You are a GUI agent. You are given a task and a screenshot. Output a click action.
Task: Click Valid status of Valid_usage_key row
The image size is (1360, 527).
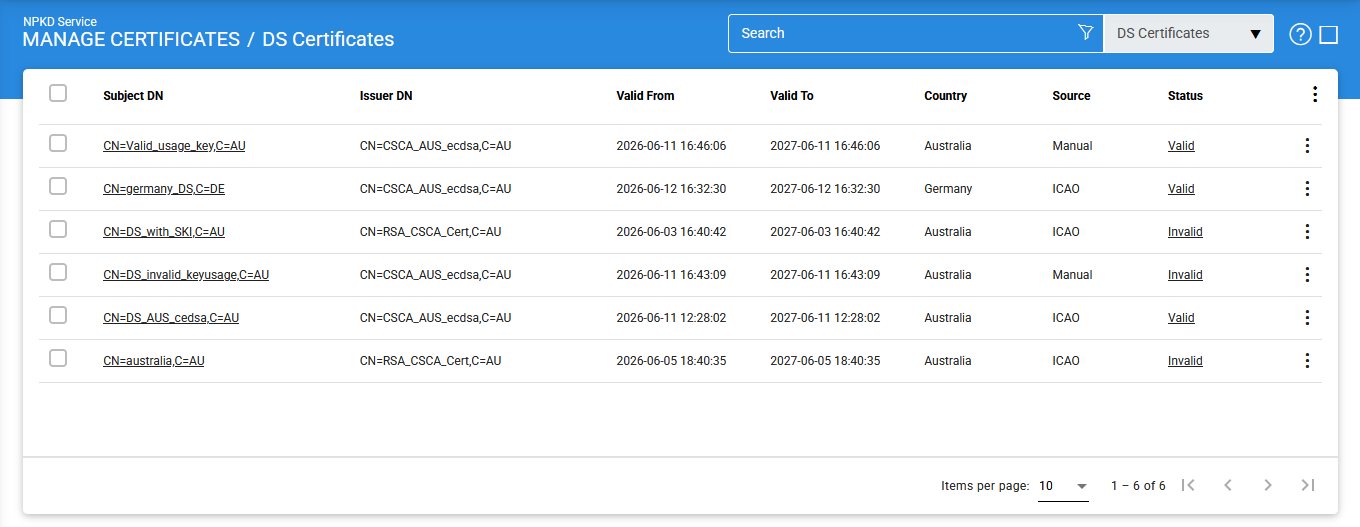[x=1181, y=146]
